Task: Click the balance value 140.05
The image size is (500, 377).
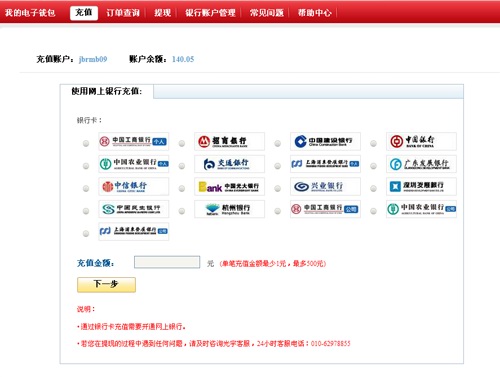Action: [183, 59]
